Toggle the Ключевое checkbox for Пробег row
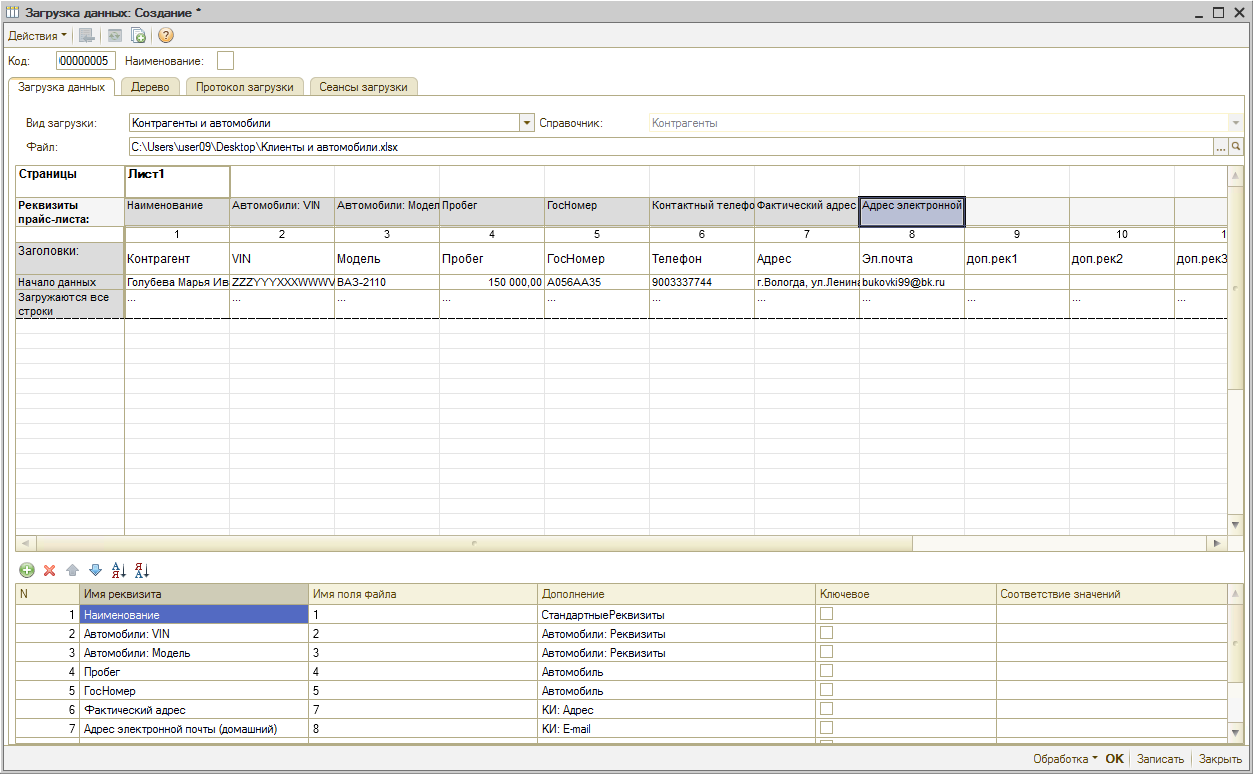Viewport: 1253px width, 774px height. click(826, 671)
